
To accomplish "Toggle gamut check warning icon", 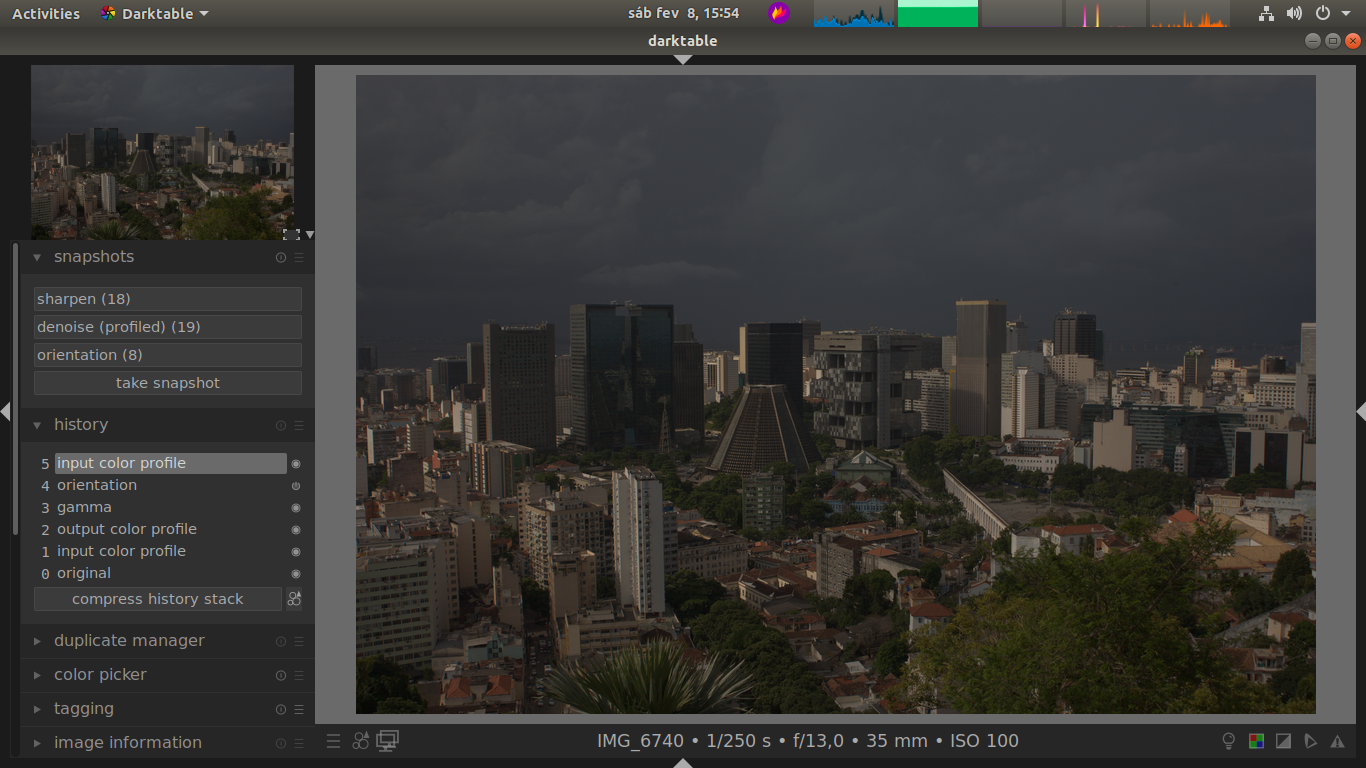I will point(1337,741).
